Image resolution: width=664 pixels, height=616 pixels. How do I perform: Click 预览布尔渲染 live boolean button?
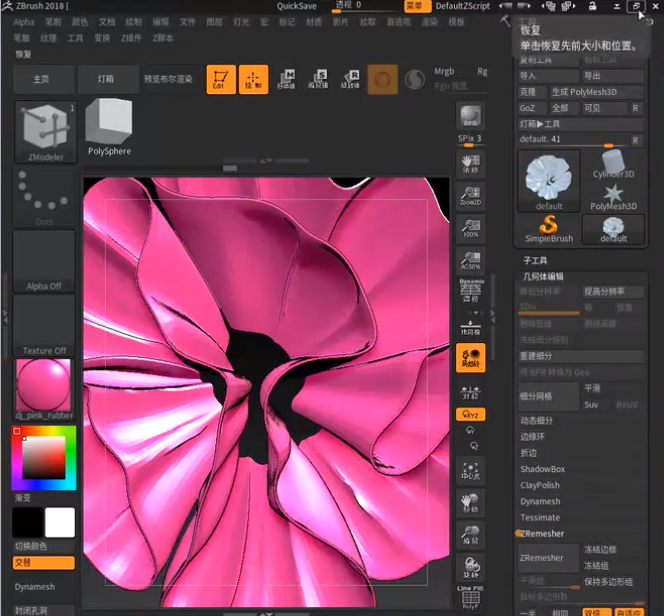(168, 79)
